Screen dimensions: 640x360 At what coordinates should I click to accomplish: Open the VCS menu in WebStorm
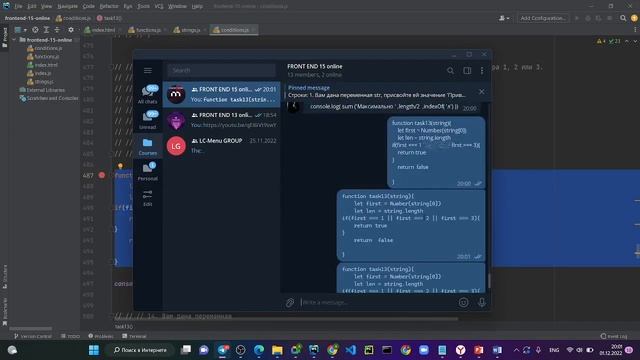(159, 6)
